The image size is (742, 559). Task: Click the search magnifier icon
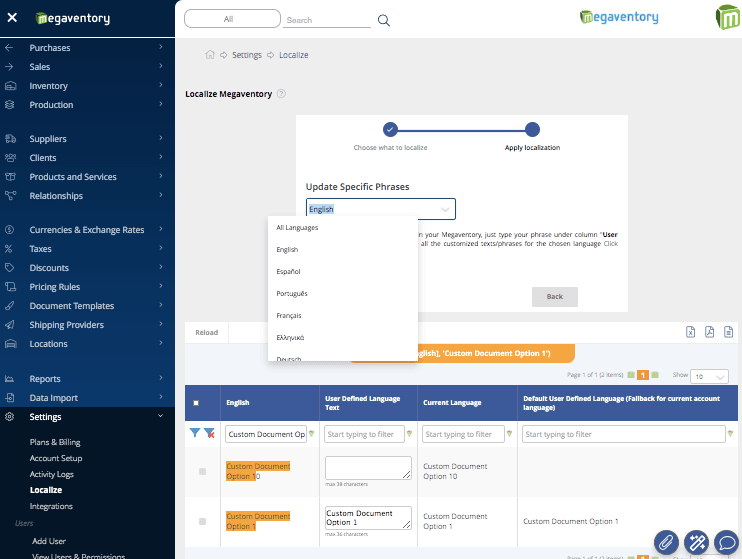click(x=383, y=20)
